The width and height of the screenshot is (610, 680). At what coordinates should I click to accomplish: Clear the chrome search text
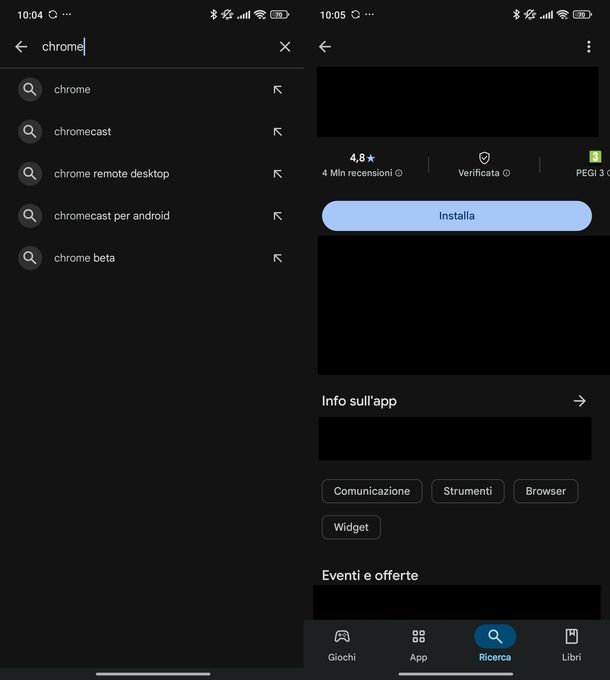click(x=285, y=46)
